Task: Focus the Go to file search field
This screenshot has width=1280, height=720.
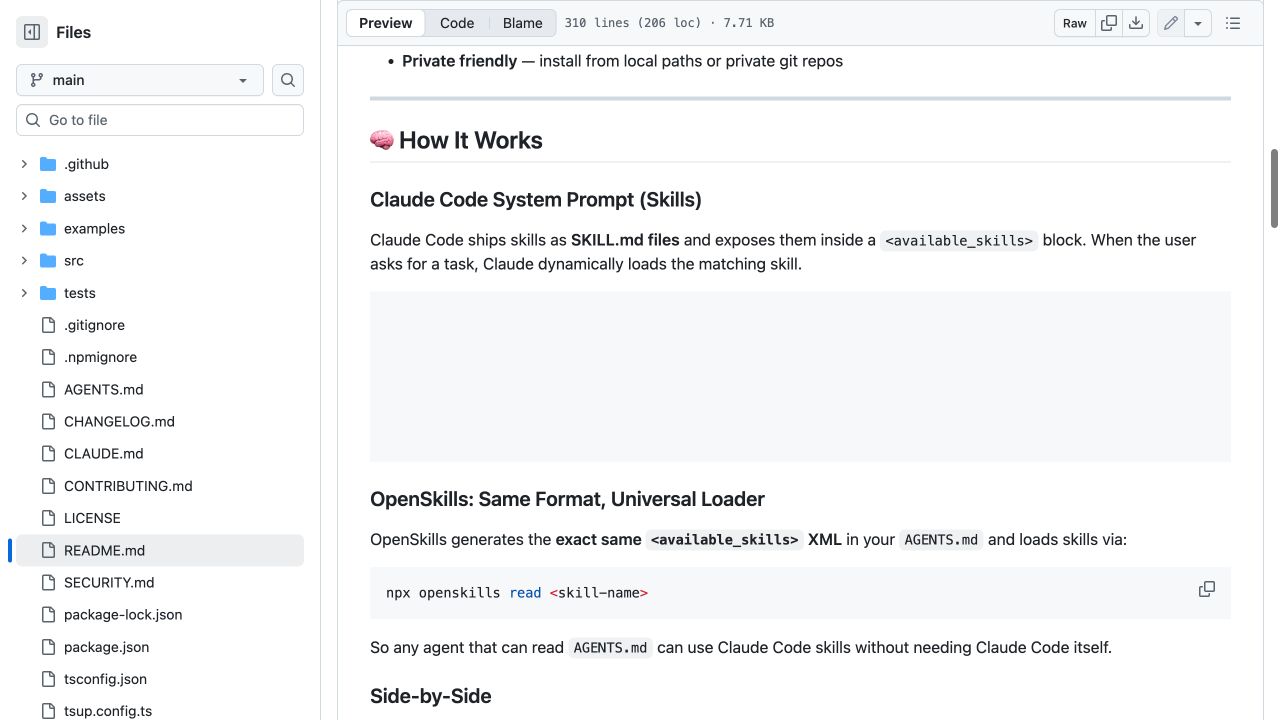Action: (160, 120)
